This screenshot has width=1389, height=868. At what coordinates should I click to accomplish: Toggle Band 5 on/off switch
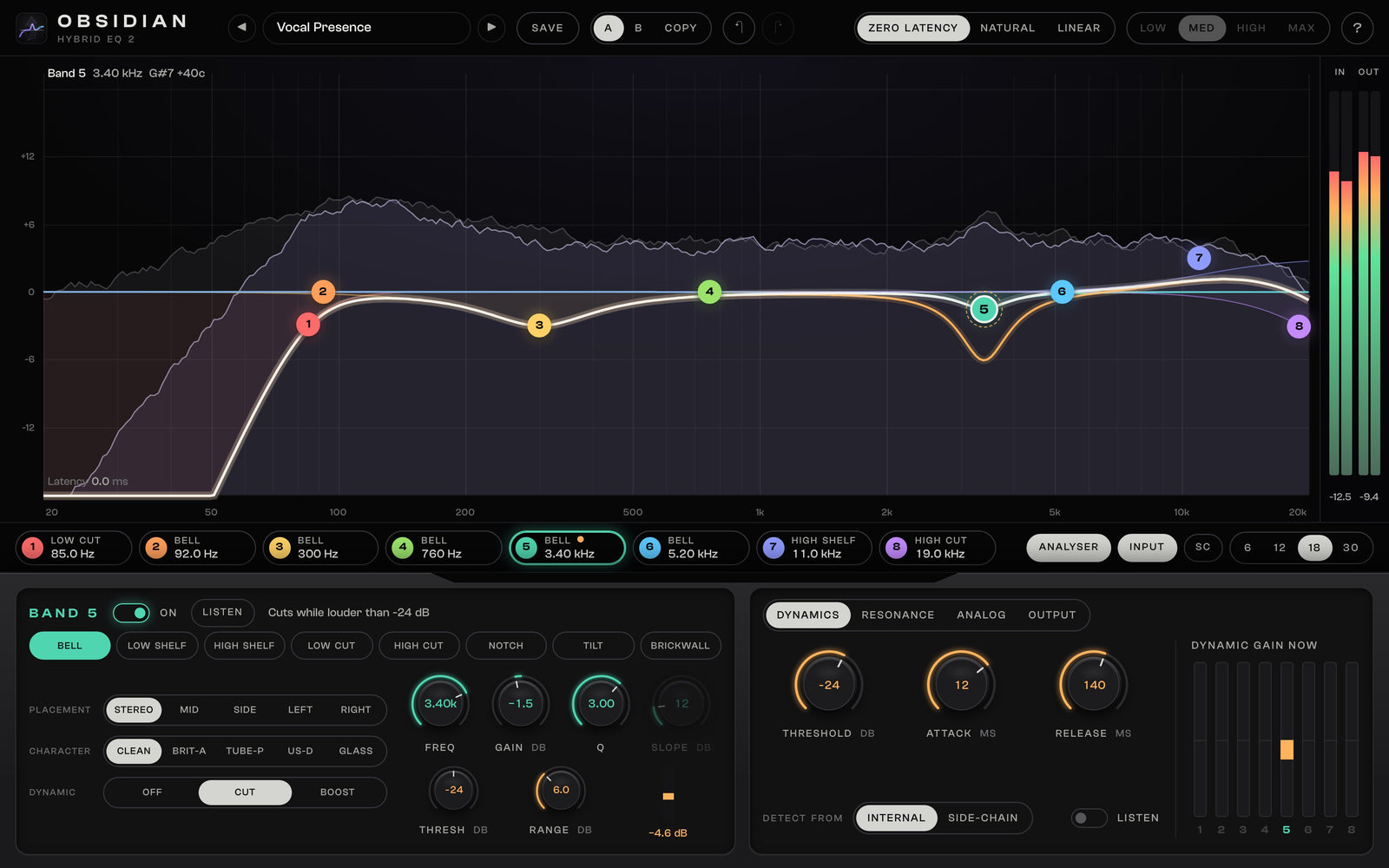click(x=131, y=613)
